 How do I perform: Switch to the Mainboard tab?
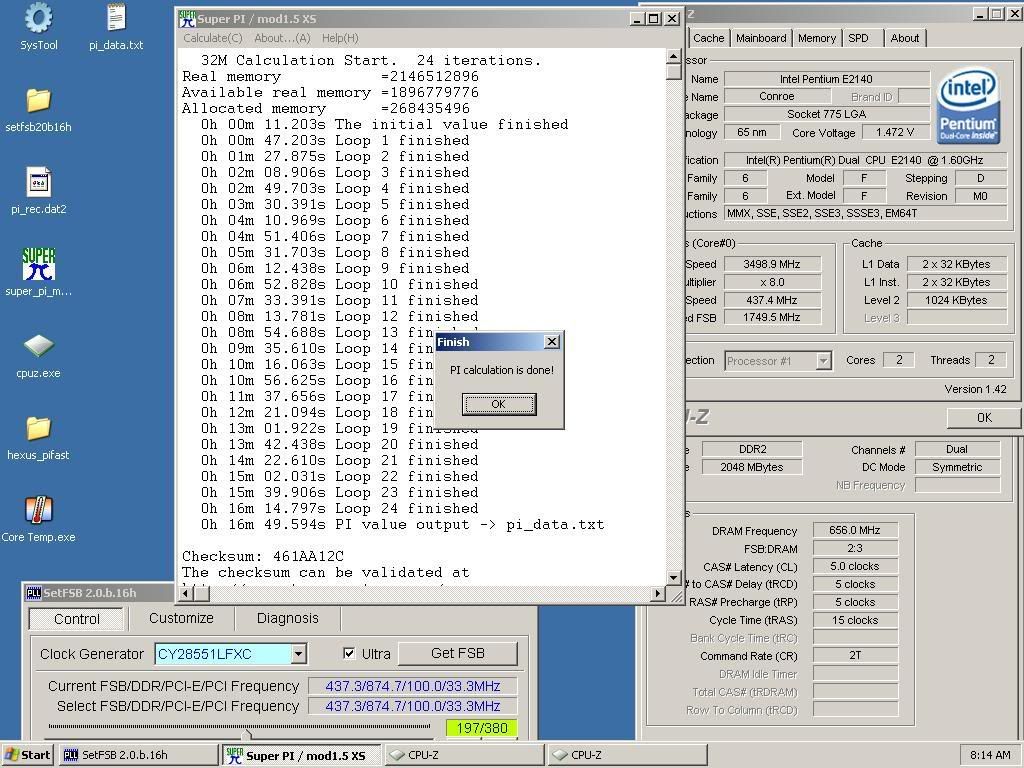[761, 38]
